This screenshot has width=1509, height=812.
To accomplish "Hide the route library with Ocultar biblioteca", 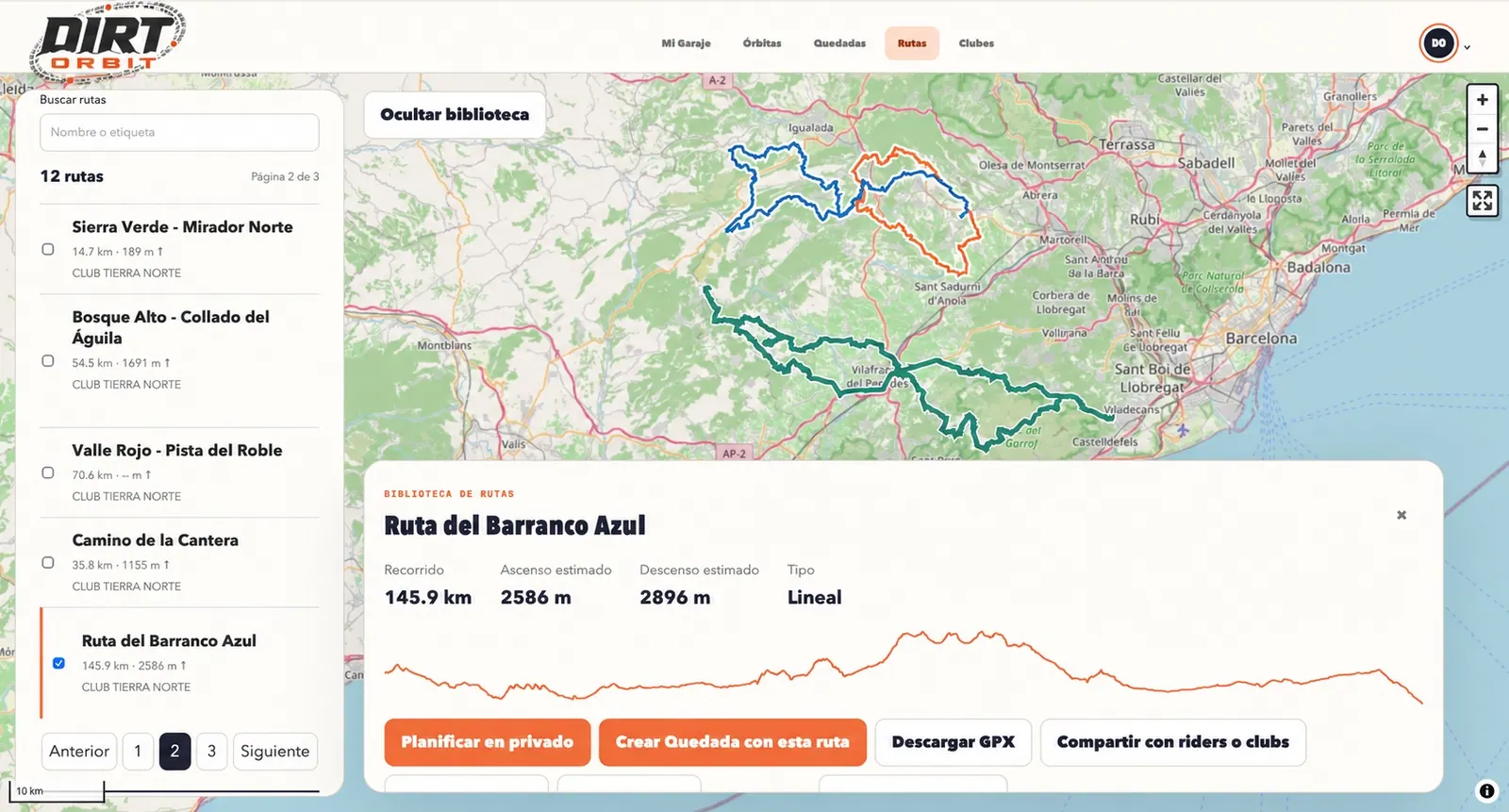I will [455, 115].
